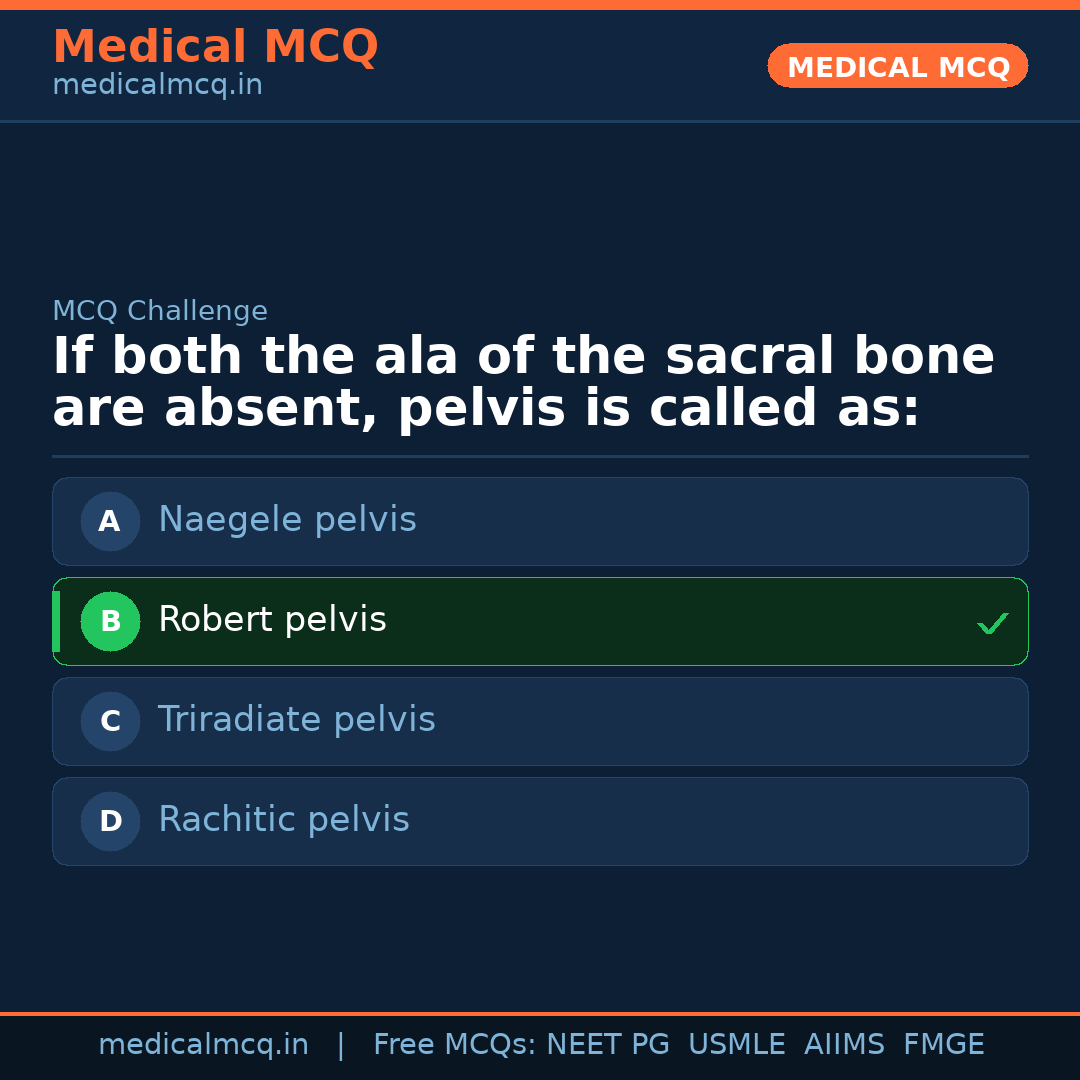Select option B Robert pelvis
The image size is (1080, 1080).
click(x=540, y=621)
